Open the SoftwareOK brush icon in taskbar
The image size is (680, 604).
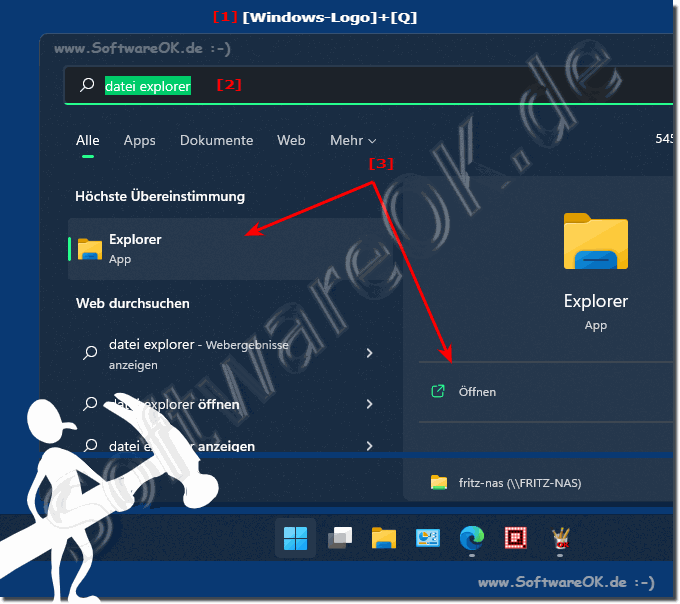(560, 538)
